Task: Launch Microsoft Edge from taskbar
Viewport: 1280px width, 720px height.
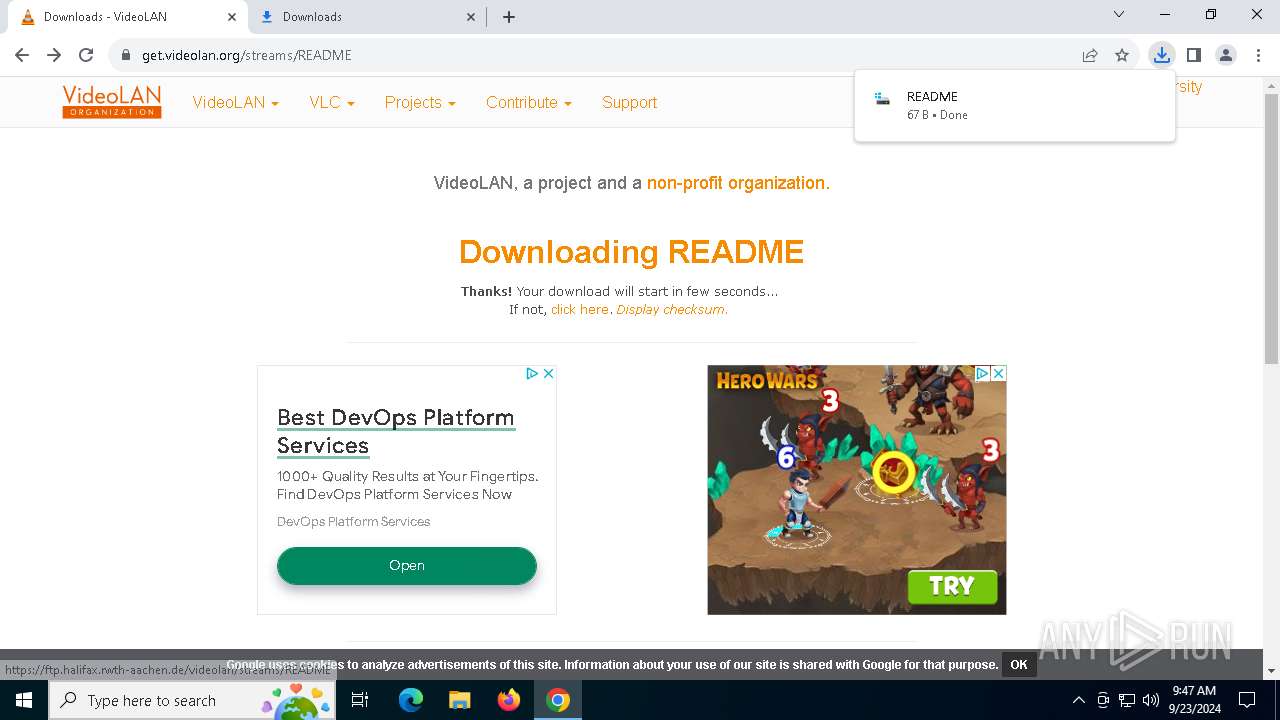Action: pos(411,700)
